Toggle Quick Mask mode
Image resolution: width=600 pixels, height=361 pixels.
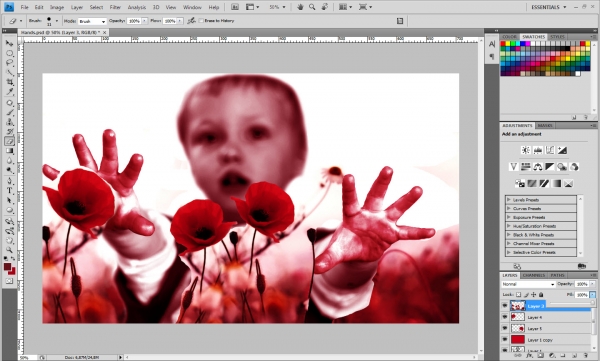pos(9,281)
